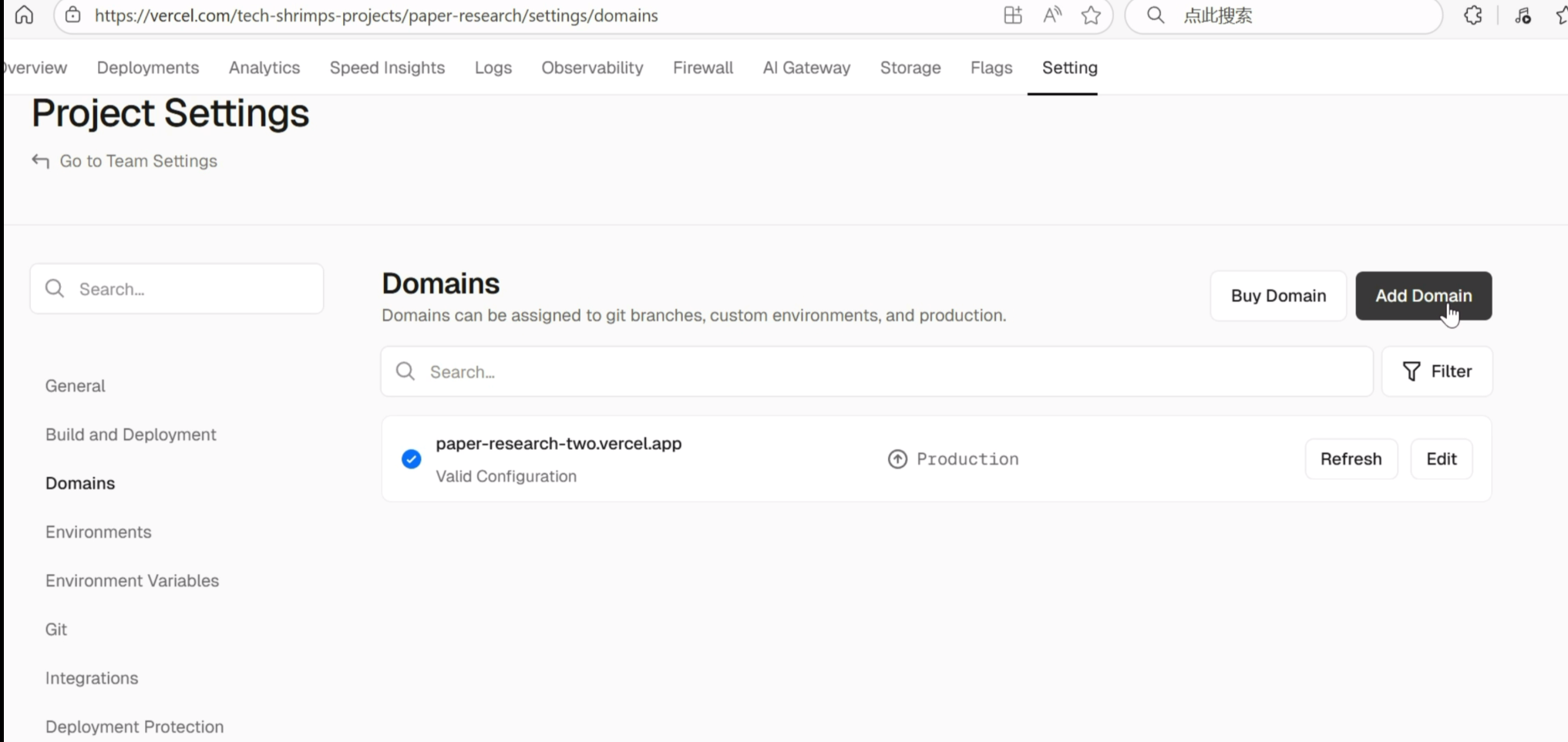Open the Firewall tab
Screen dimensions: 1568x742
pos(703,68)
